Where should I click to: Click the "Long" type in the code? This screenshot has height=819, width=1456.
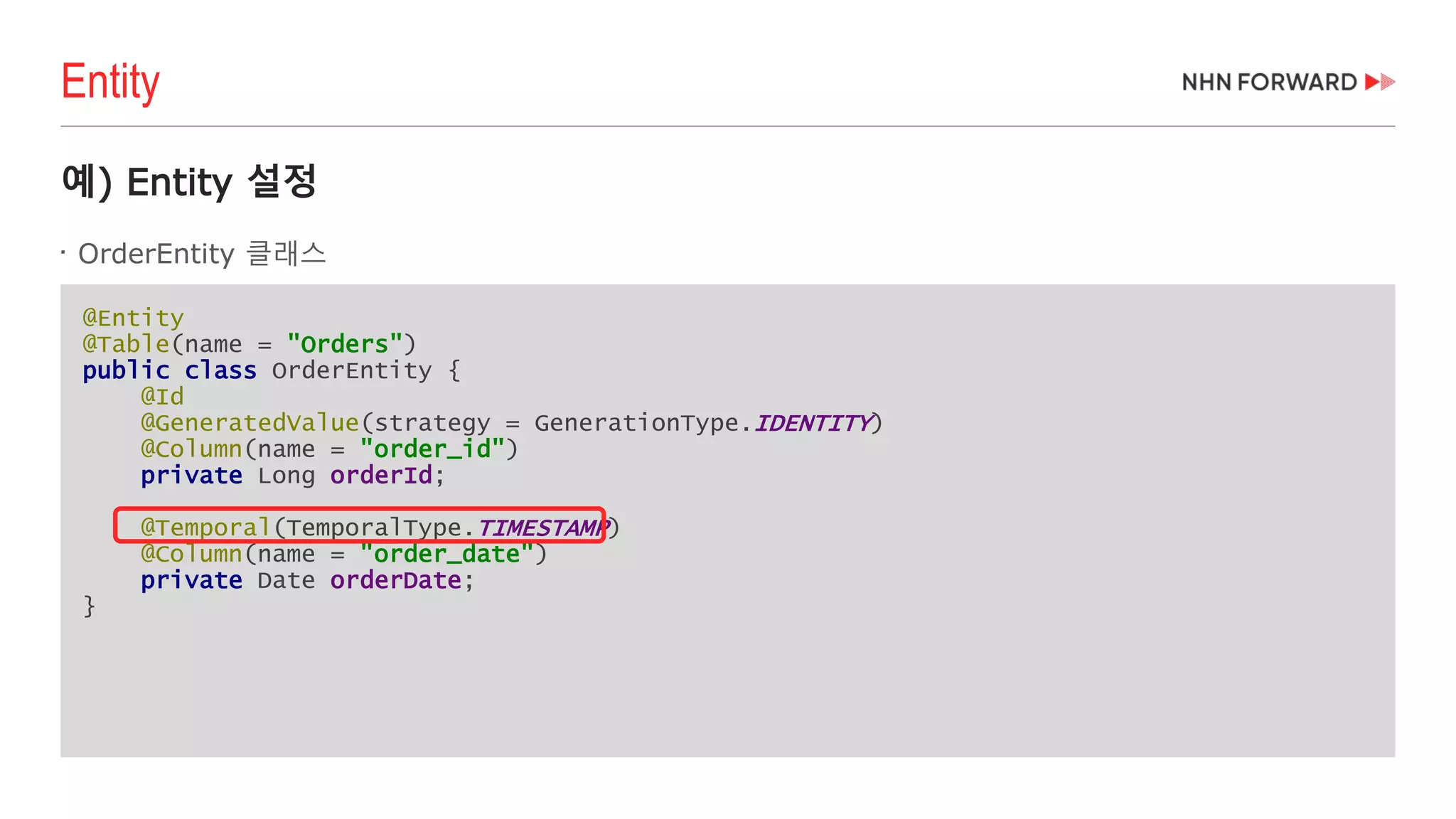pos(286,476)
